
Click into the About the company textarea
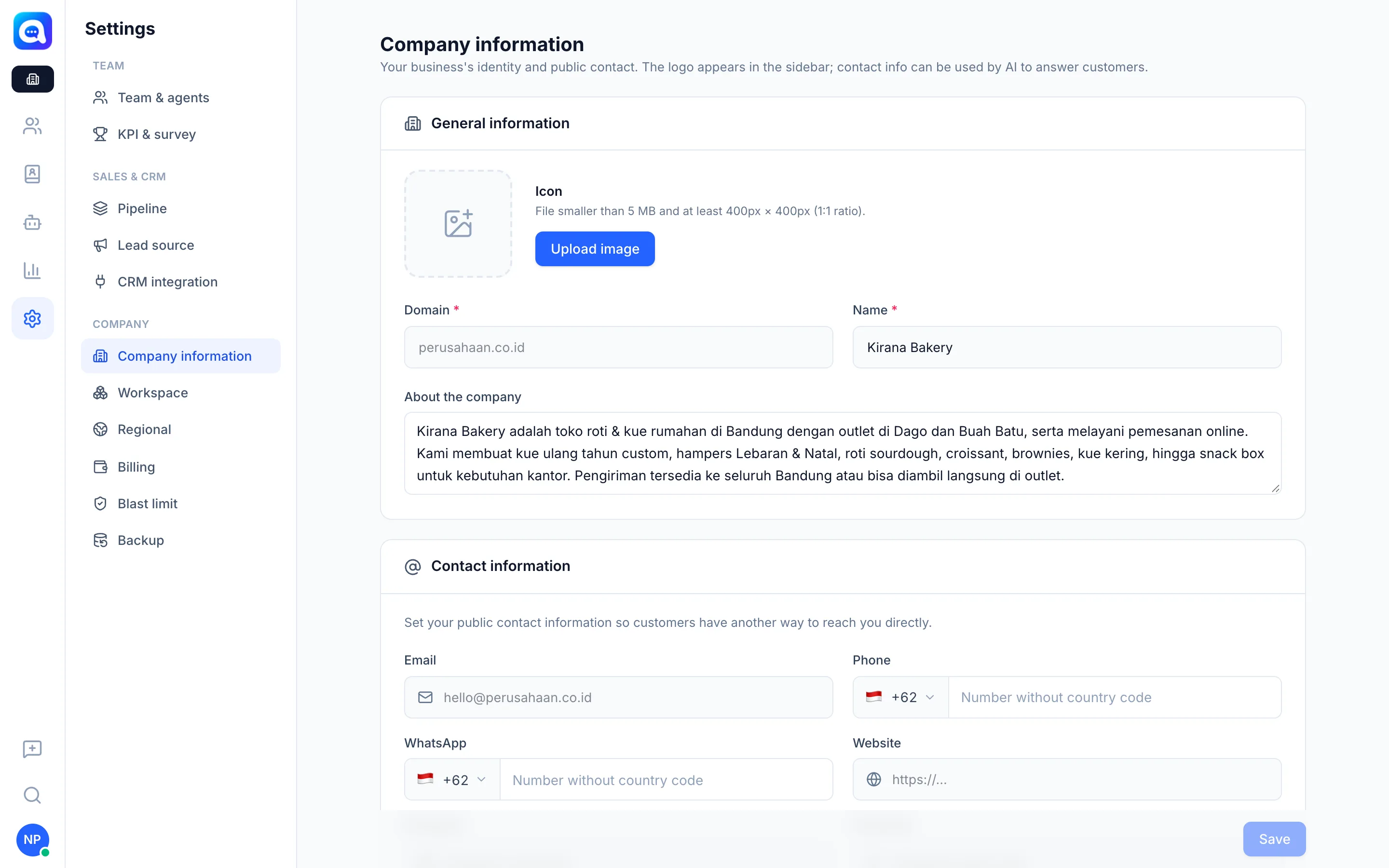[x=843, y=453]
